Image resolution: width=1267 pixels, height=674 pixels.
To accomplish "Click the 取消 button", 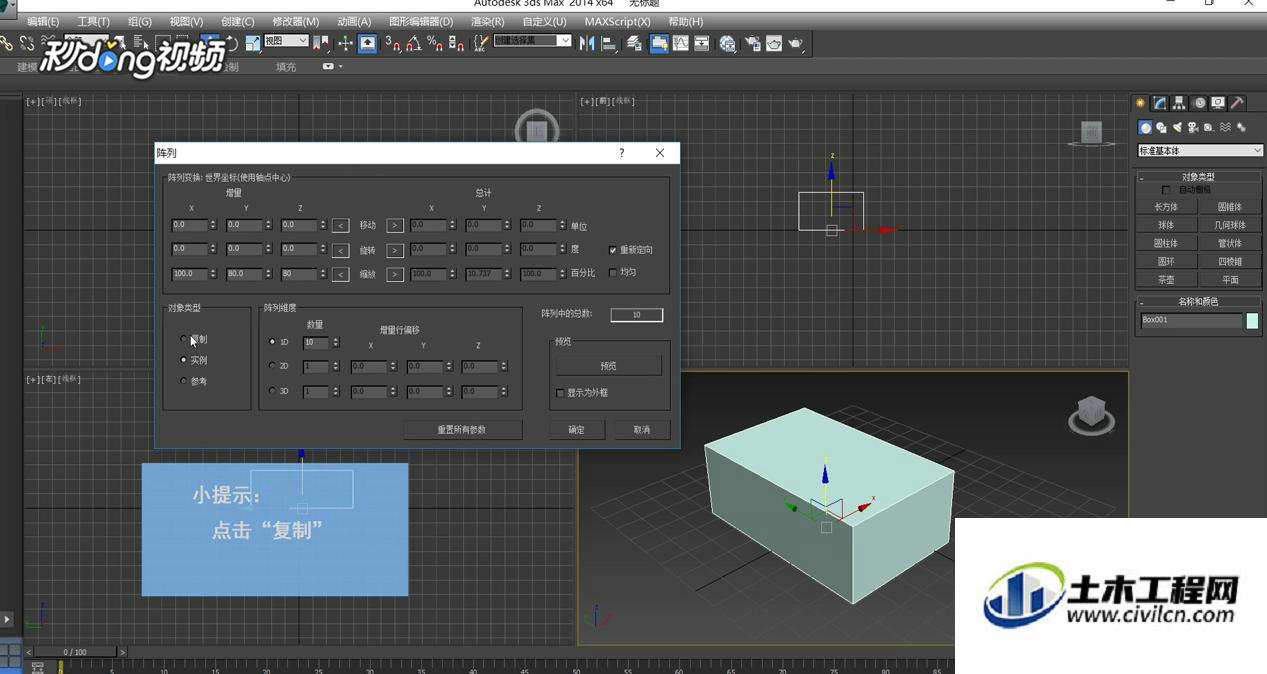I will pos(641,429).
